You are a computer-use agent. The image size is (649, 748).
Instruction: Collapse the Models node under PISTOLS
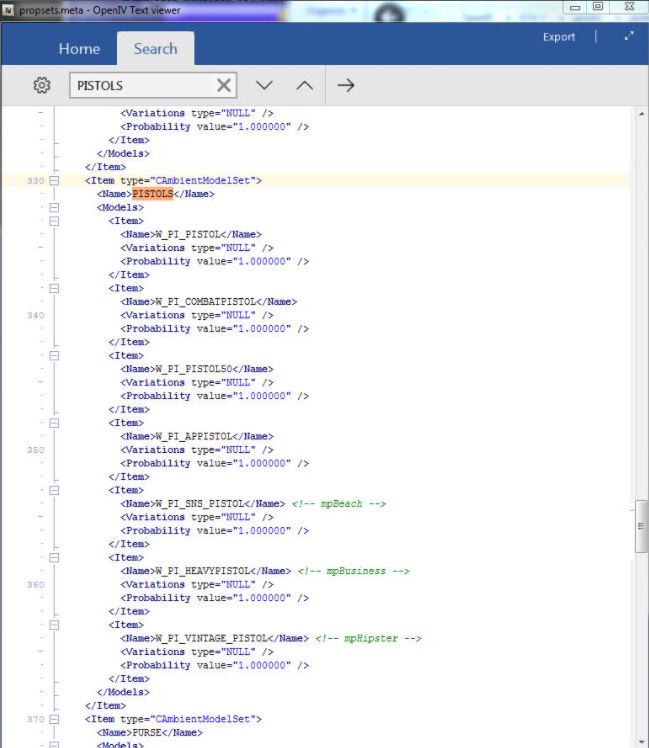tap(54, 207)
